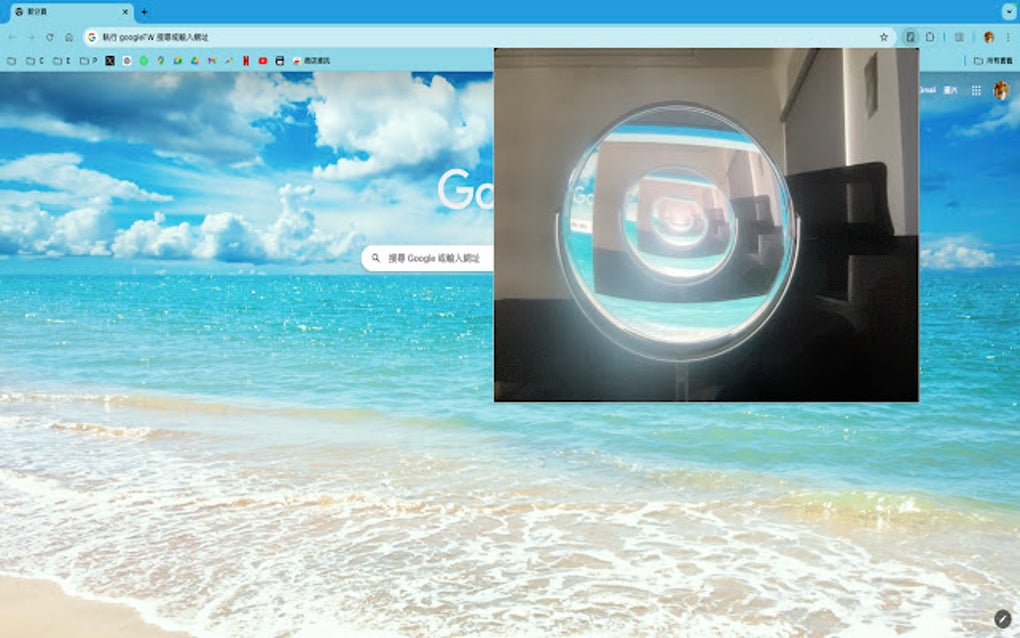Open the X (Twitter) bookmark
The width and height of the screenshot is (1020, 638).
pos(108,60)
